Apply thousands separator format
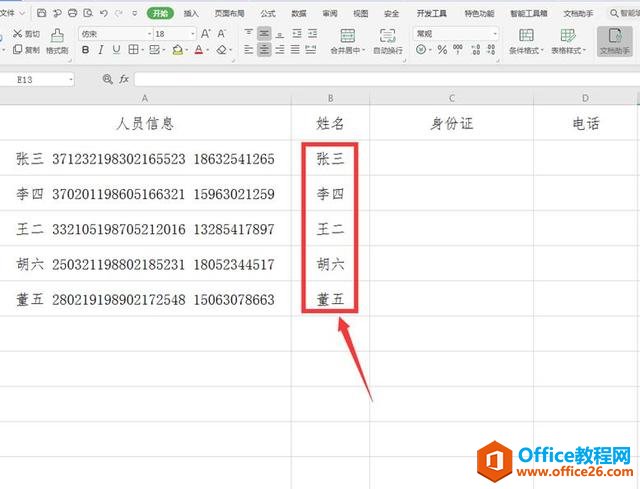The width and height of the screenshot is (640, 489). pyautogui.click(x=458, y=50)
